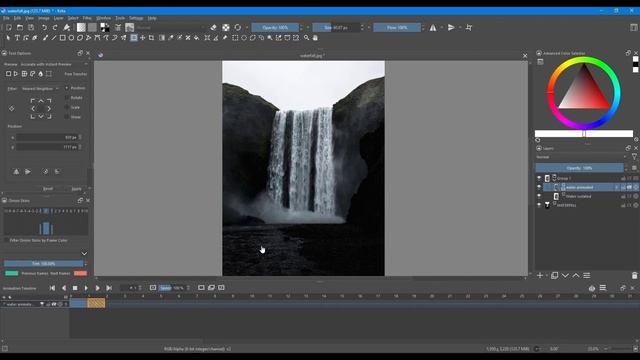Image resolution: width=640 pixels, height=360 pixels.
Task: Choose the Ellipse shape tool
Action: pos(71,38)
